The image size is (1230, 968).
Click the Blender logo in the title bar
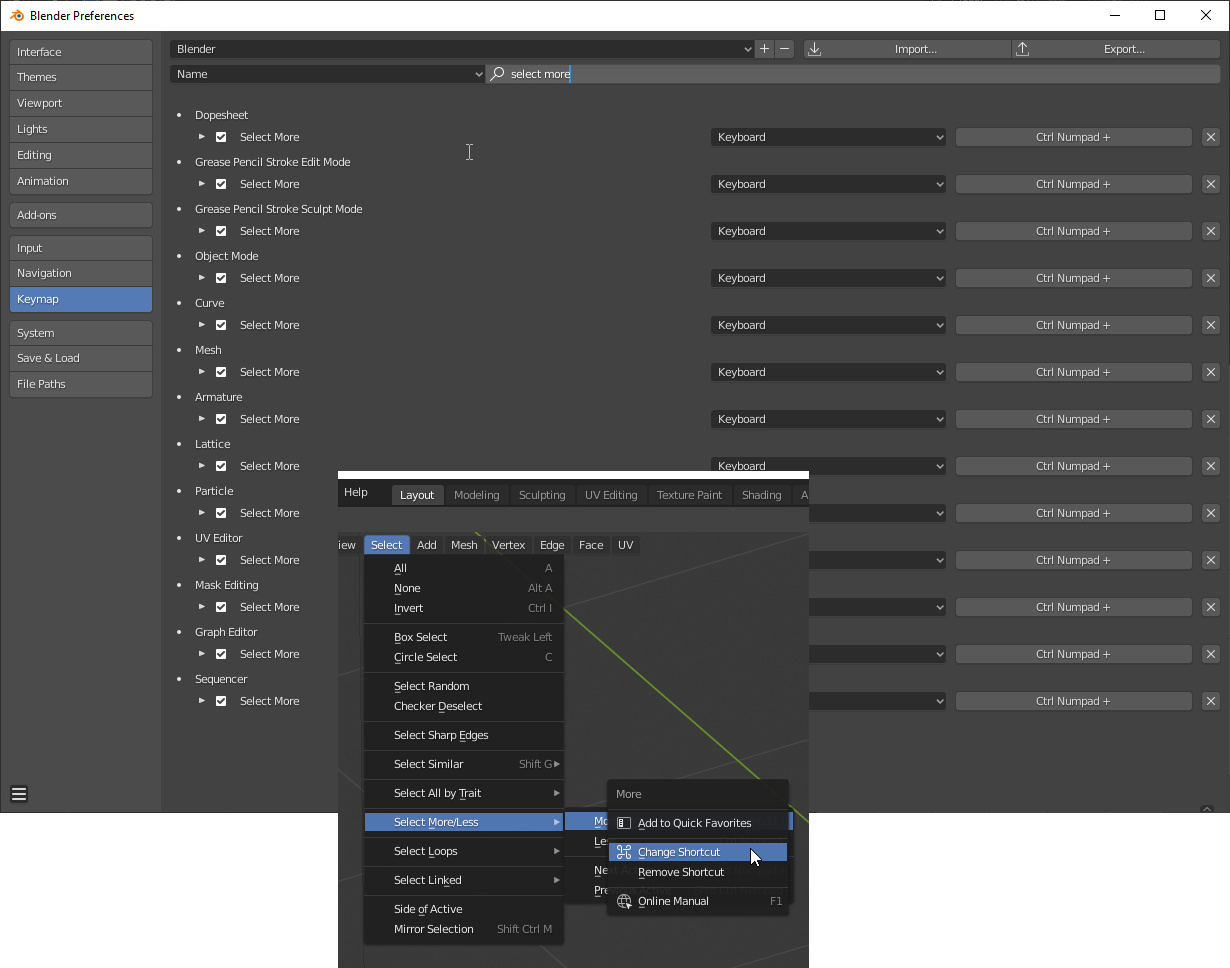pos(15,15)
